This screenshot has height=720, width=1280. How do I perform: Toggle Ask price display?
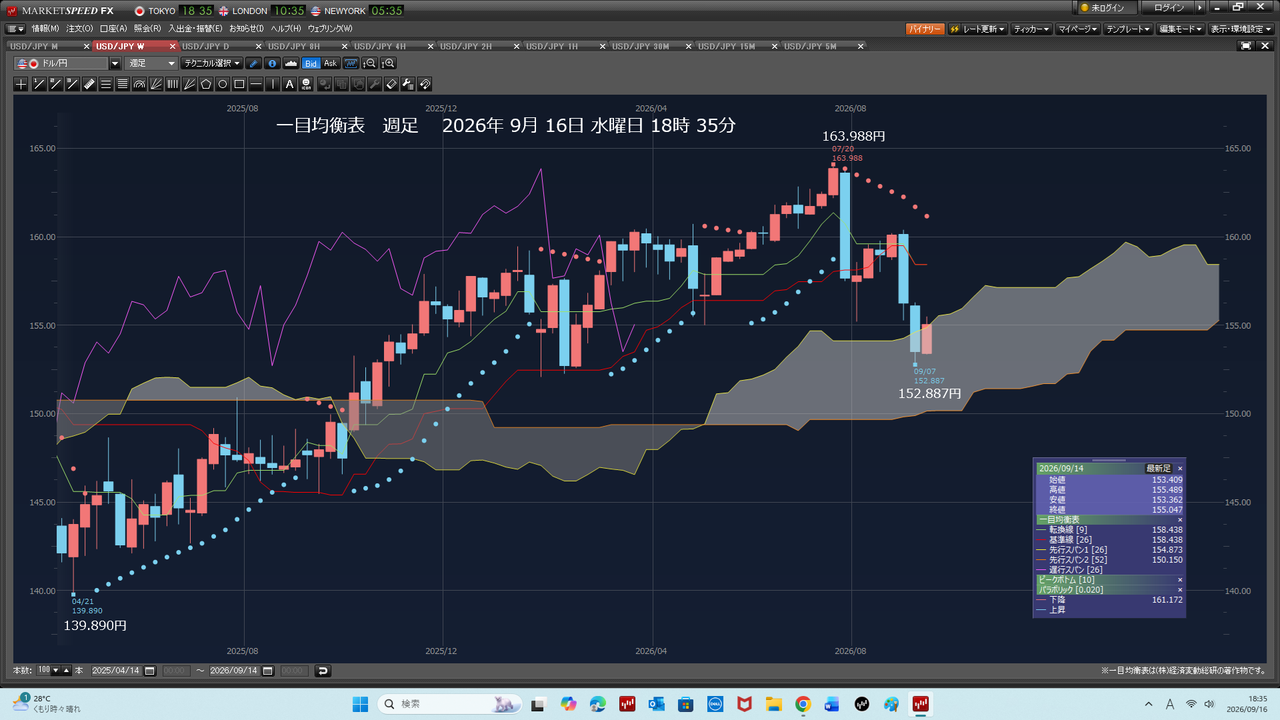pyautogui.click(x=331, y=63)
